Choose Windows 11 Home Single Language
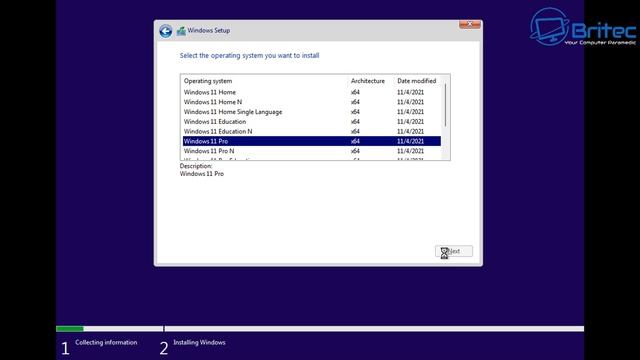Screen dimensions: 640x360 (312, 112)
